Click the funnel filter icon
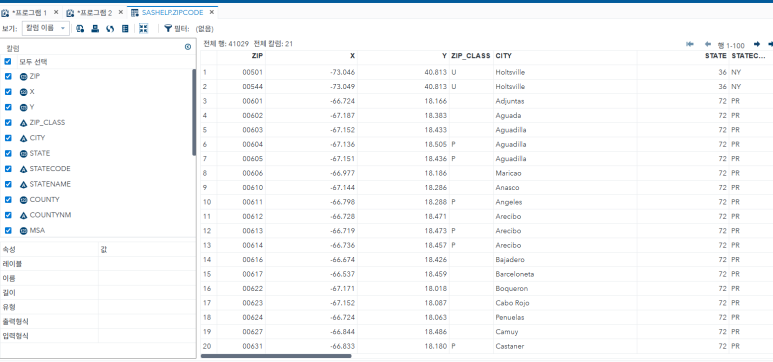Viewport: 773px width, 362px height. coord(168,29)
